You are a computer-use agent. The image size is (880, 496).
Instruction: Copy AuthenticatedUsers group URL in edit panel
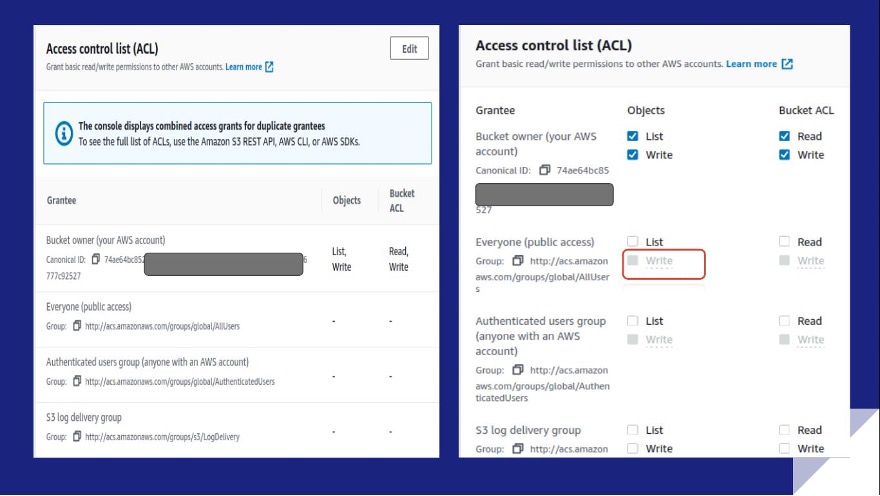click(518, 369)
